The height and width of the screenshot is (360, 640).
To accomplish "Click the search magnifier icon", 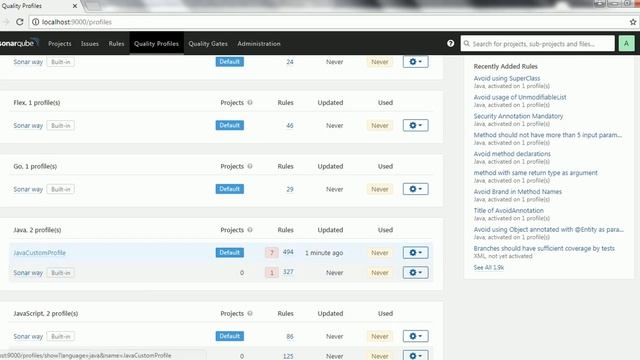I will (467, 43).
